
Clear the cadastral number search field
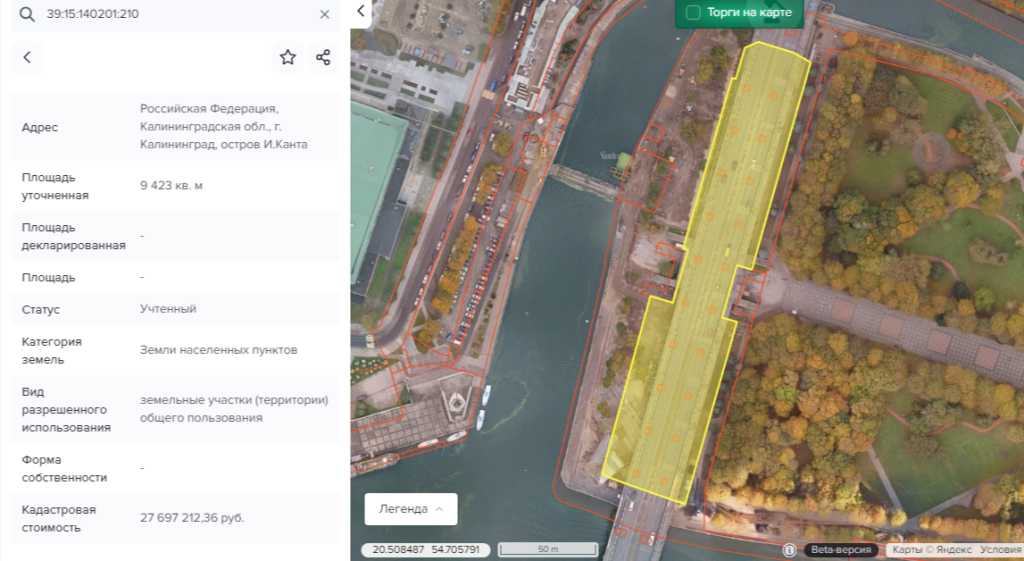click(x=325, y=14)
